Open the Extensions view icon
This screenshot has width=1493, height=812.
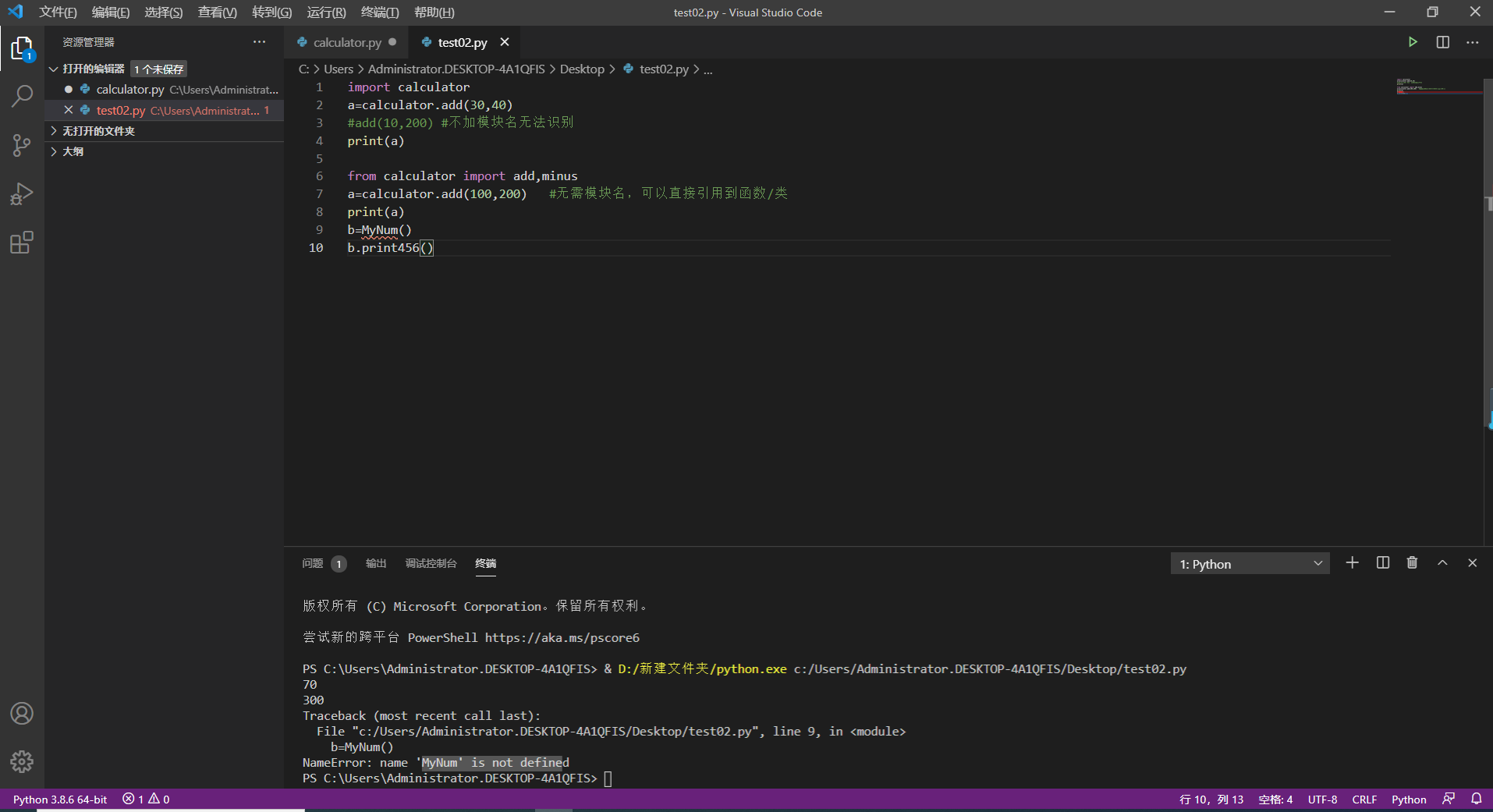point(22,243)
